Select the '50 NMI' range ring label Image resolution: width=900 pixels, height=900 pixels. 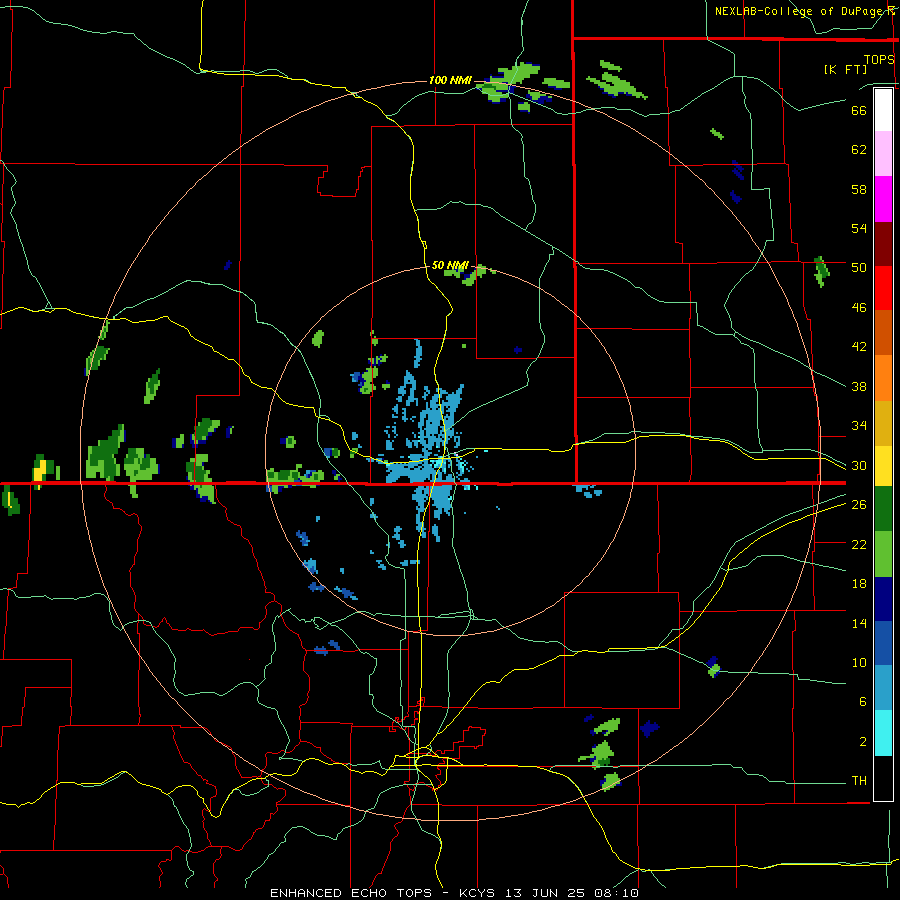(450, 265)
